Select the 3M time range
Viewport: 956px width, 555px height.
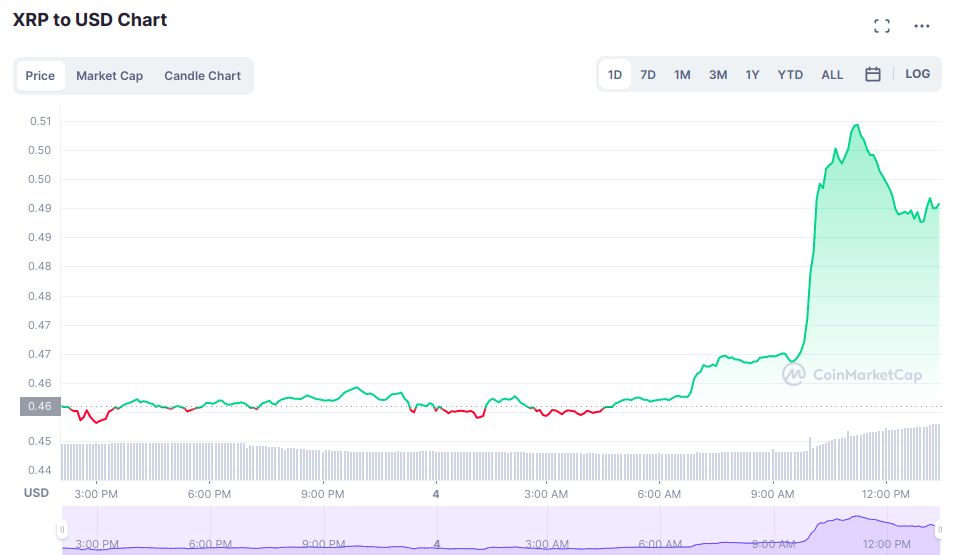click(718, 74)
